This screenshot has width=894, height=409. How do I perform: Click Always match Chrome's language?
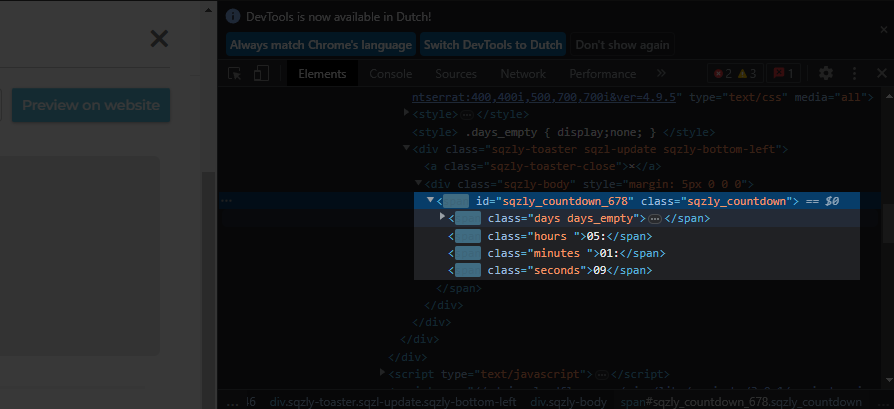coord(321,44)
